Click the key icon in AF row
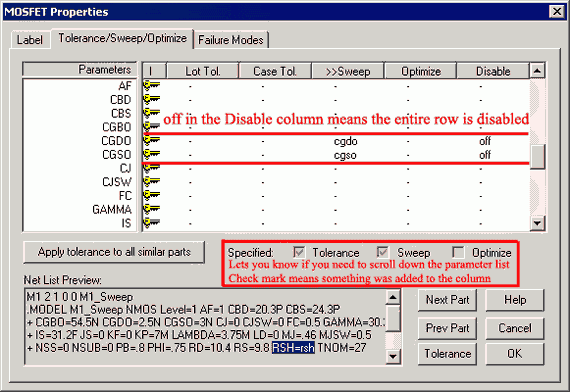 click(152, 85)
